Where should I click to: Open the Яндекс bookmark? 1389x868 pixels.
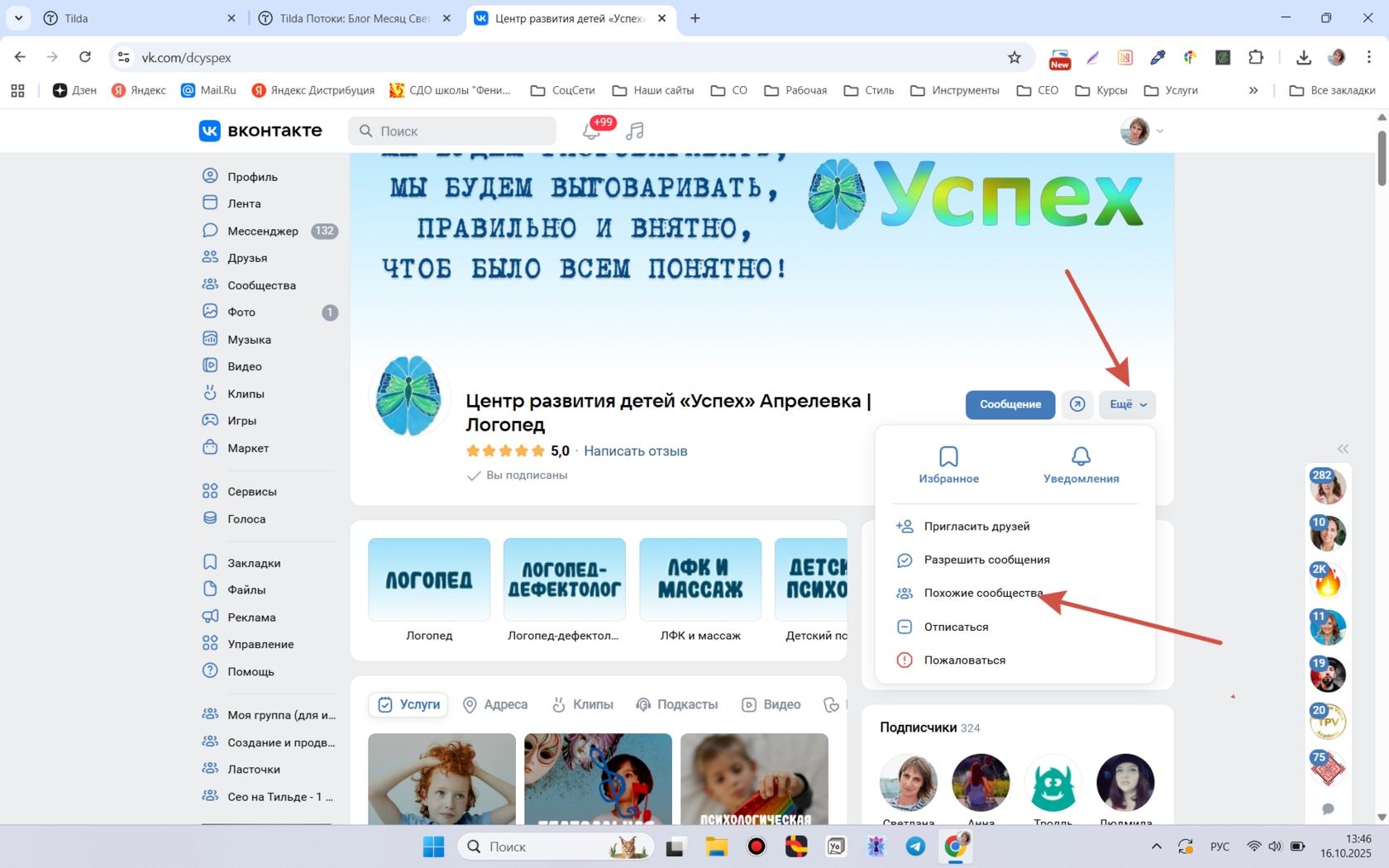139,90
